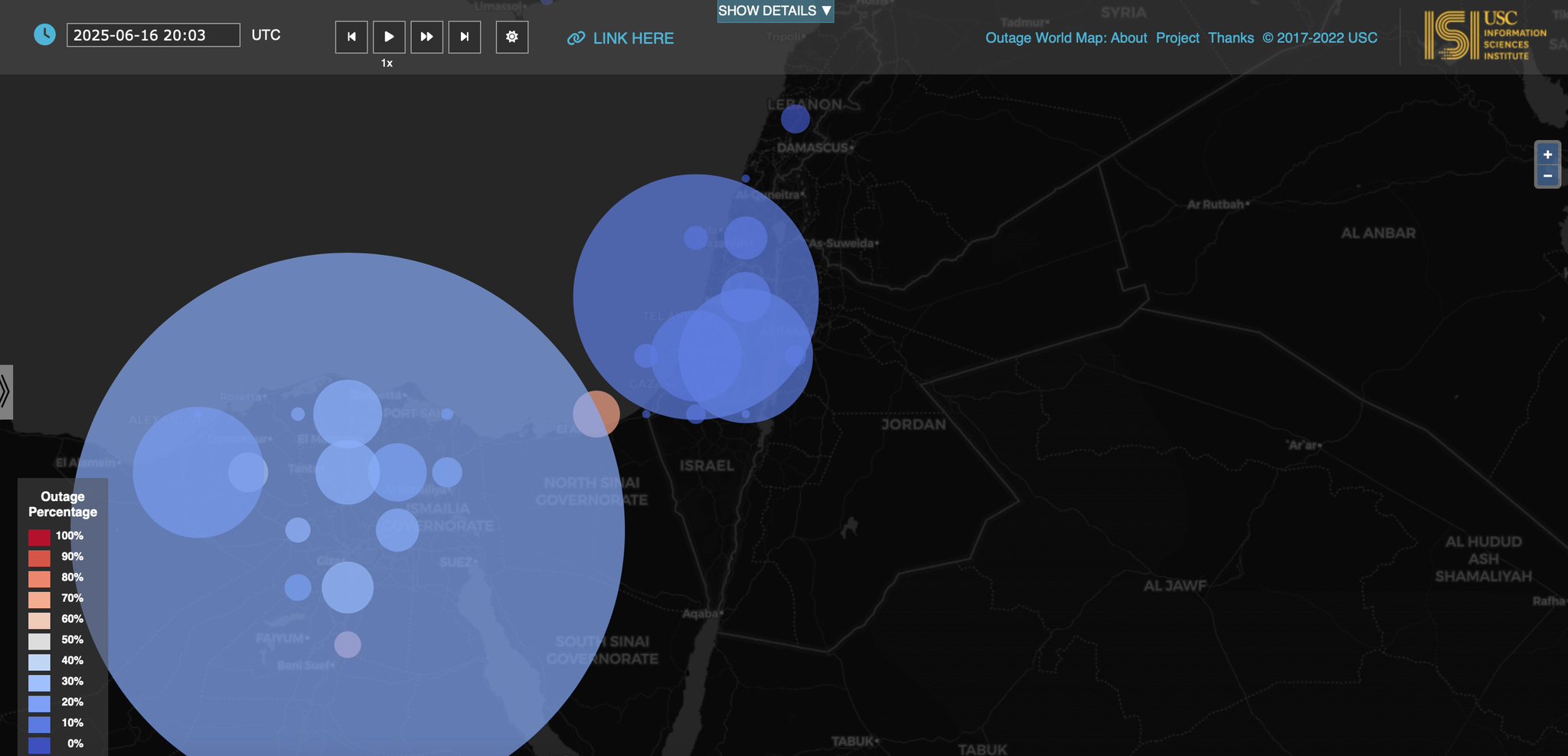The height and width of the screenshot is (756, 1568).
Task: Click the UTC timezone label
Action: coord(266,35)
